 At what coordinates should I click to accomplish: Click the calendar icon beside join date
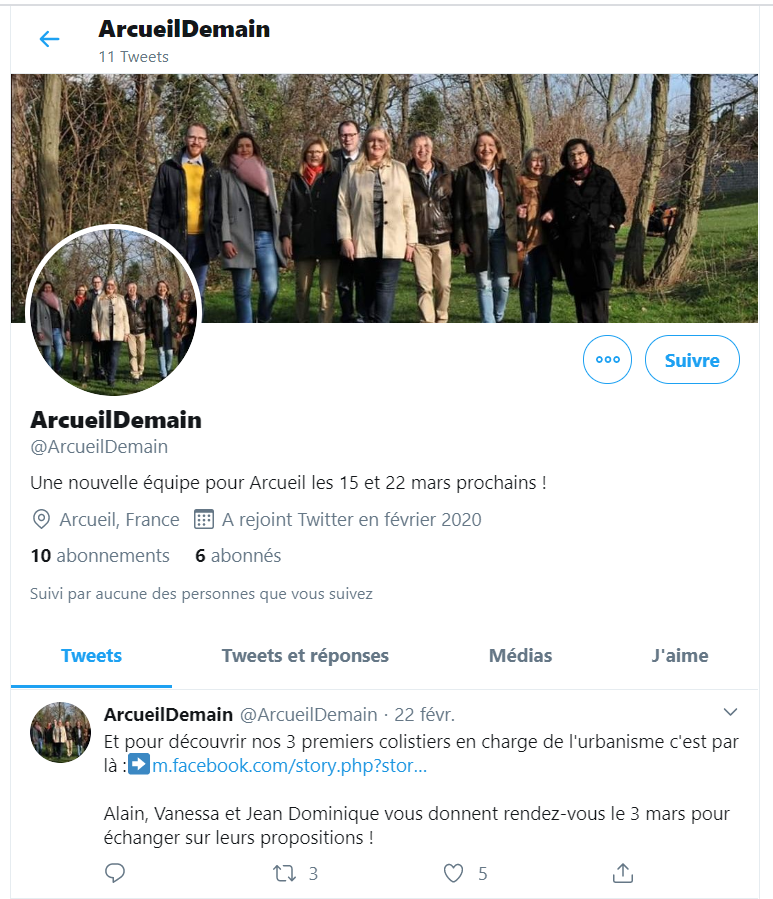coord(204,519)
